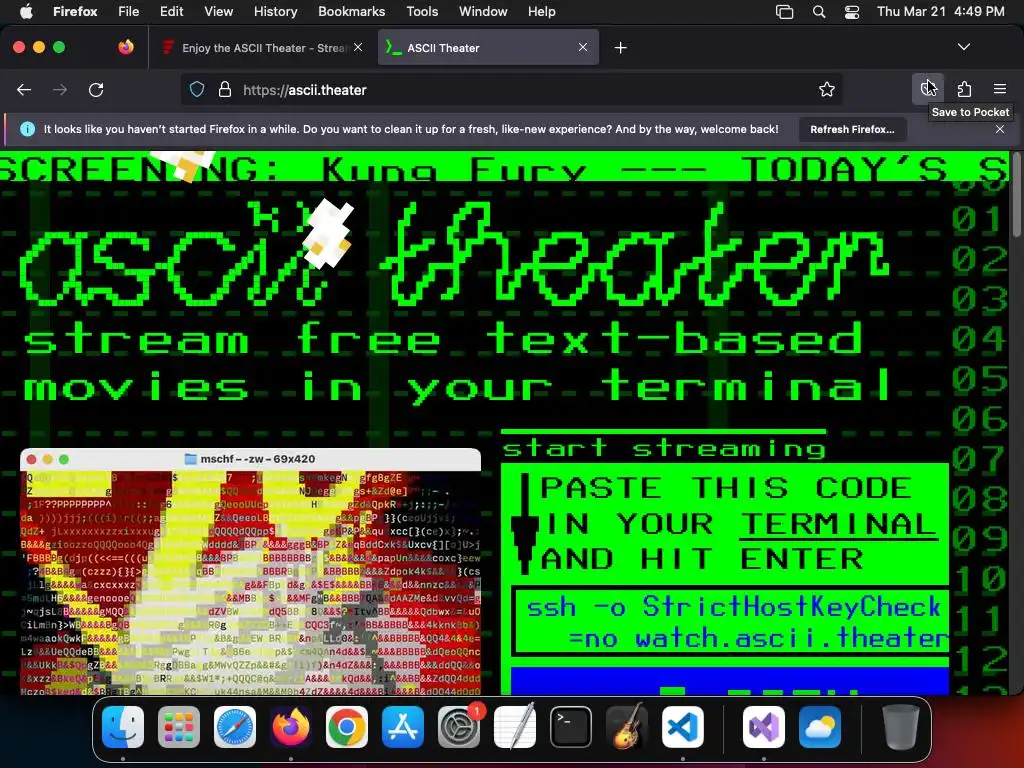Open the Help menu

[x=541, y=11]
